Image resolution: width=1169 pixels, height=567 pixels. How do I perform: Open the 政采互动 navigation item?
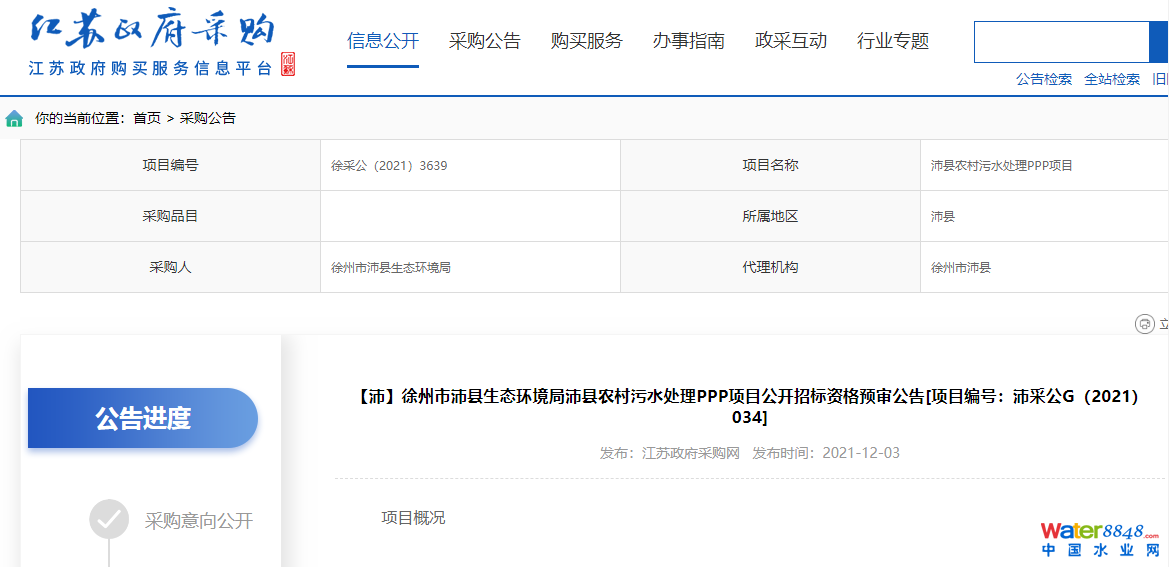tap(791, 41)
